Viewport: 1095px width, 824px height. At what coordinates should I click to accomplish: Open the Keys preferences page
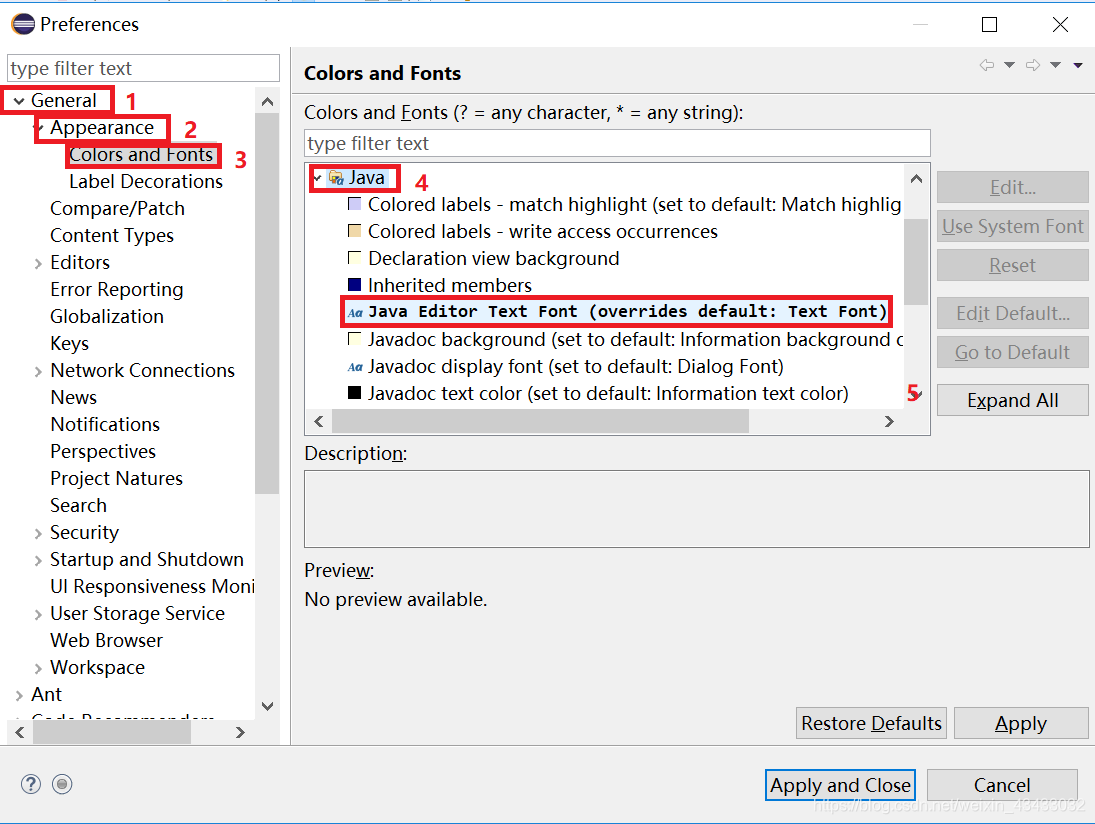pyautogui.click(x=69, y=344)
